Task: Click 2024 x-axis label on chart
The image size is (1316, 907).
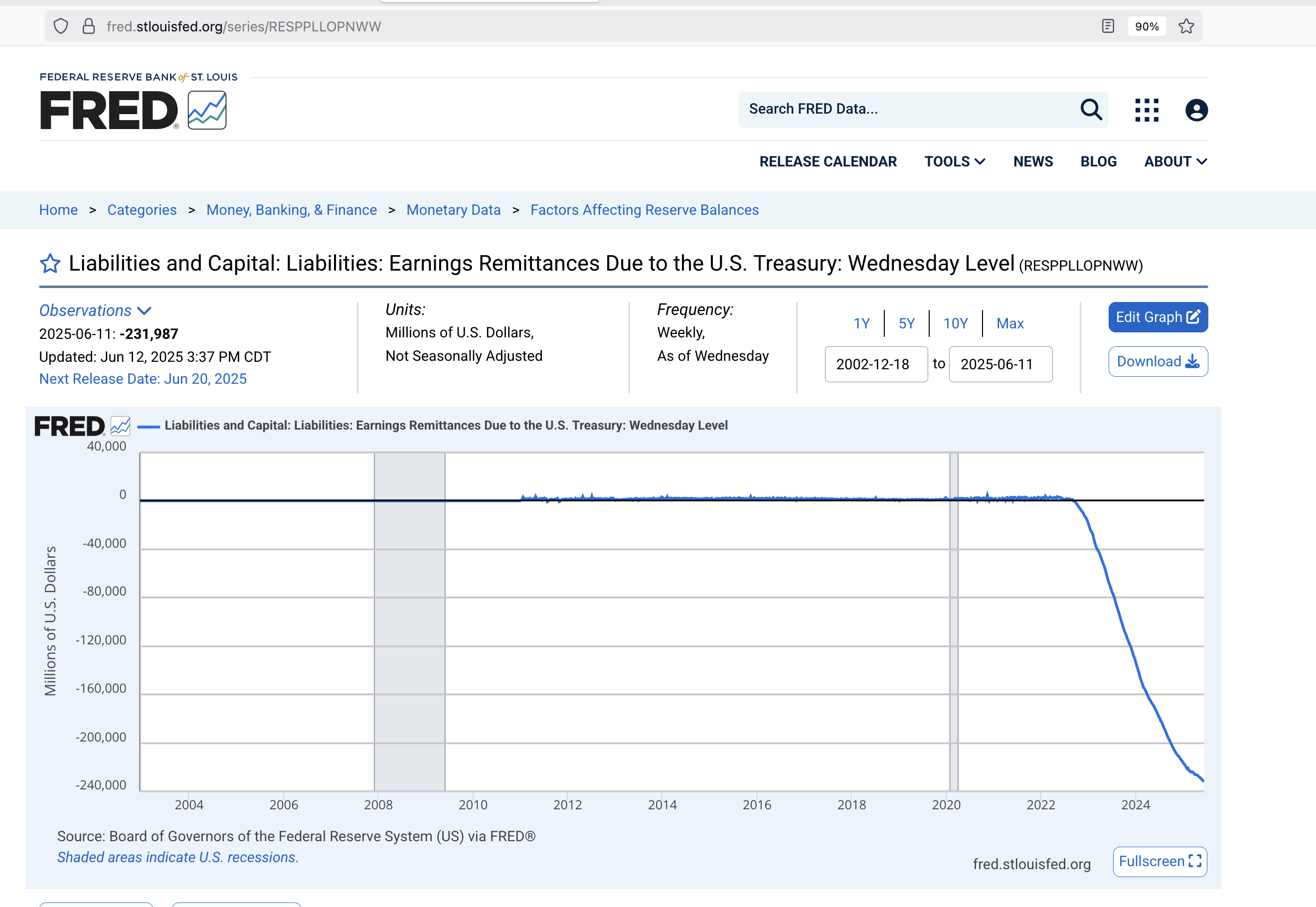Action: 1135,805
